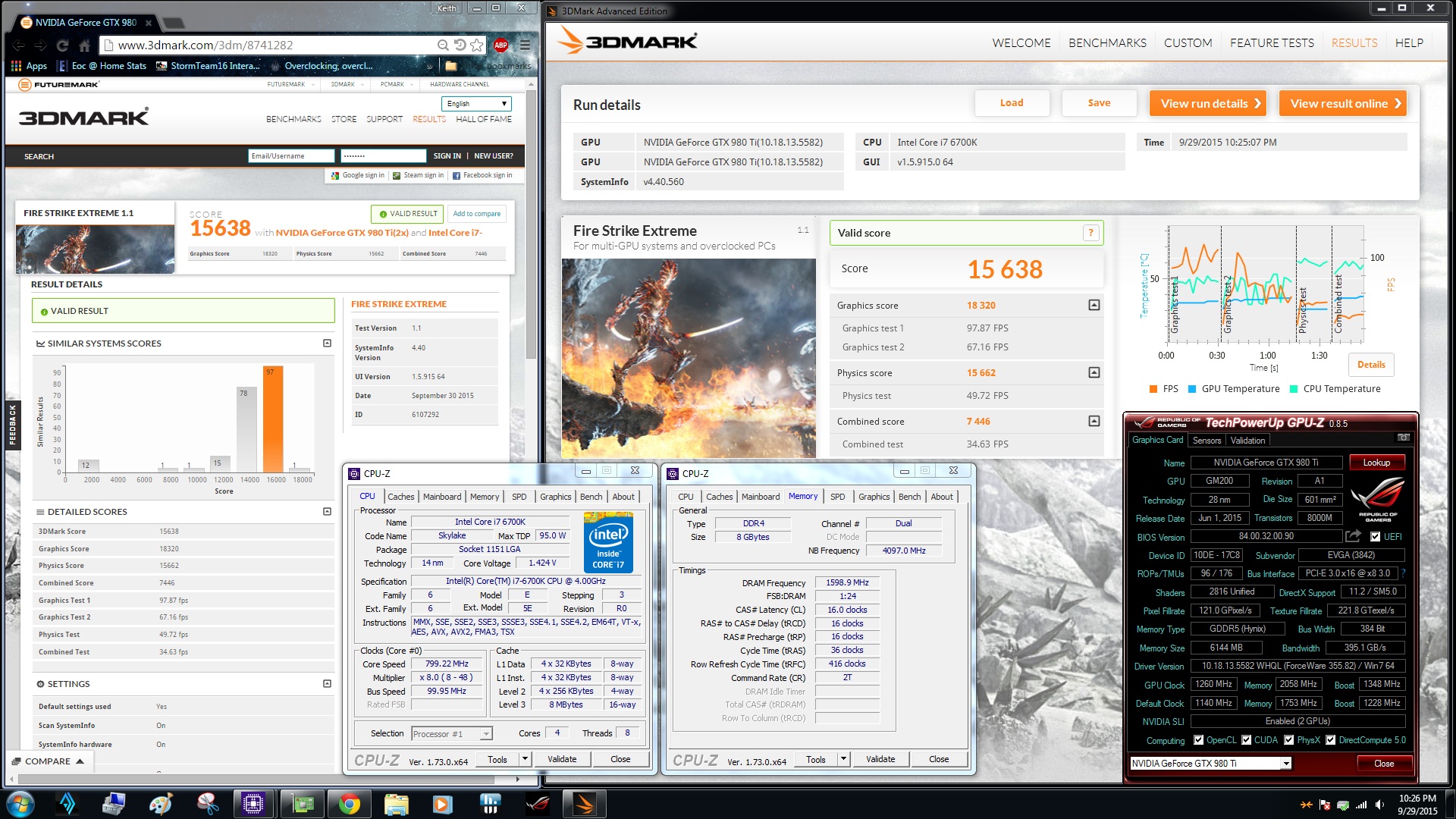Viewport: 1456px width, 819px height.
Task: Click Chrome's home icon
Action: [x=84, y=45]
